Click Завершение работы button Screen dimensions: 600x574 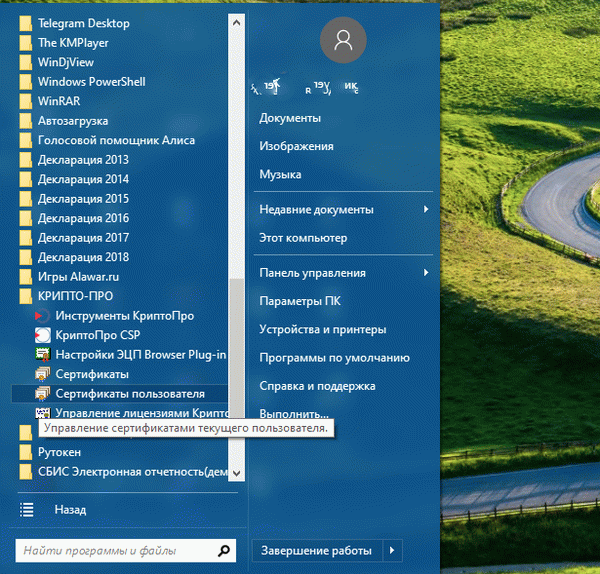(316, 551)
